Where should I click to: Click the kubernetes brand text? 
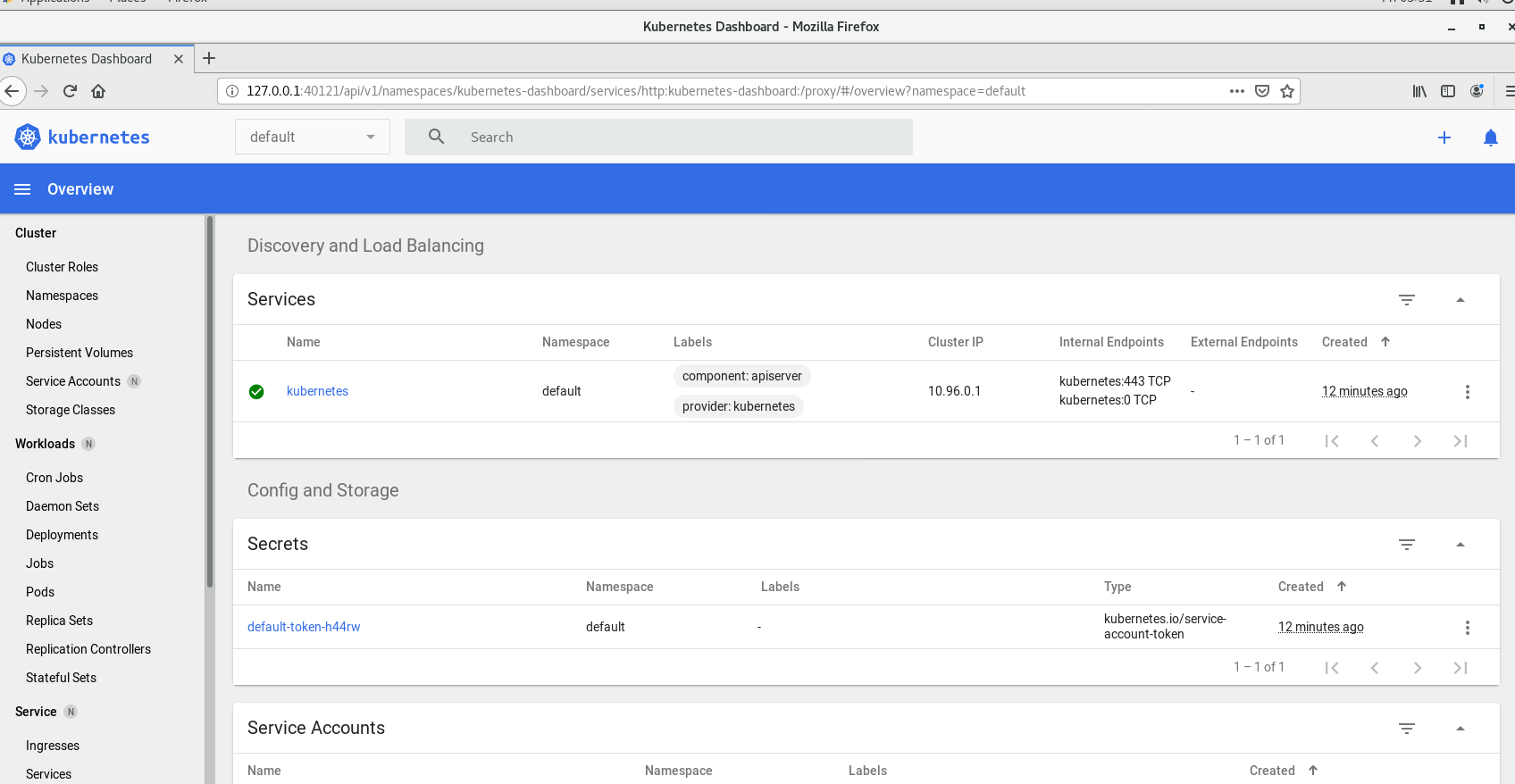(98, 137)
